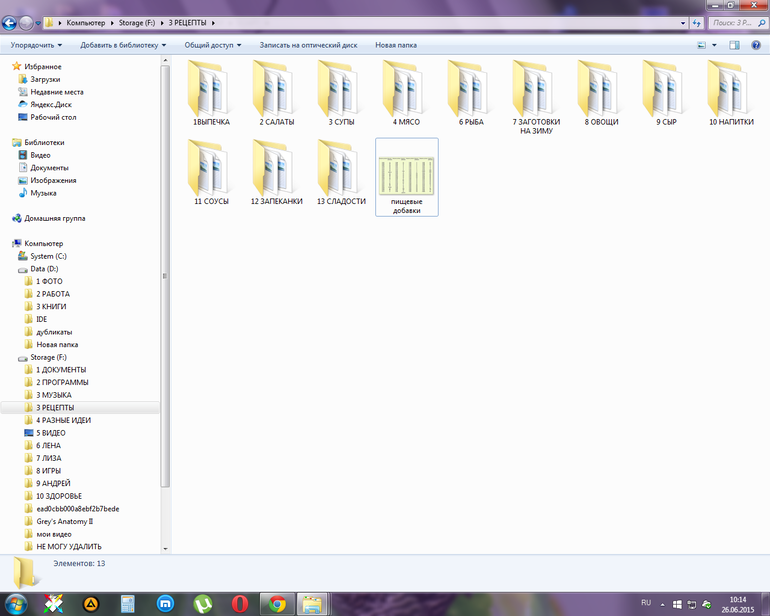
Task: Select Домашняя группа in navigation pane
Action: pos(55,218)
